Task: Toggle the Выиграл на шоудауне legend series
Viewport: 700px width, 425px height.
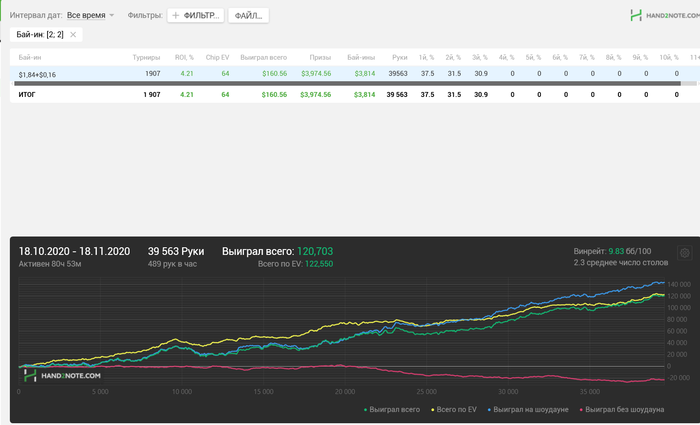Action: (528, 409)
